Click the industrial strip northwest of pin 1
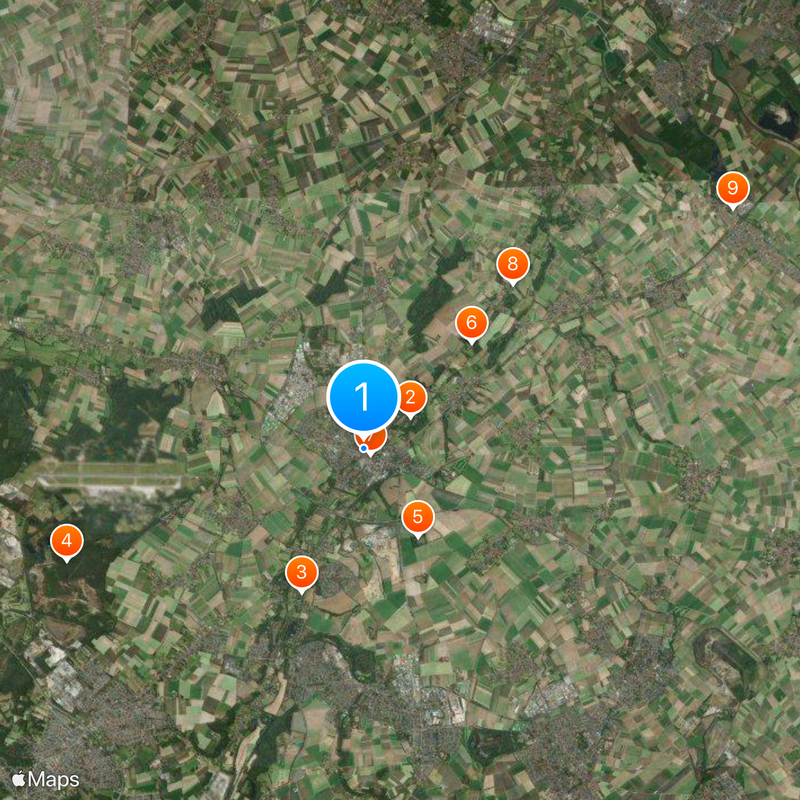 point(293,390)
